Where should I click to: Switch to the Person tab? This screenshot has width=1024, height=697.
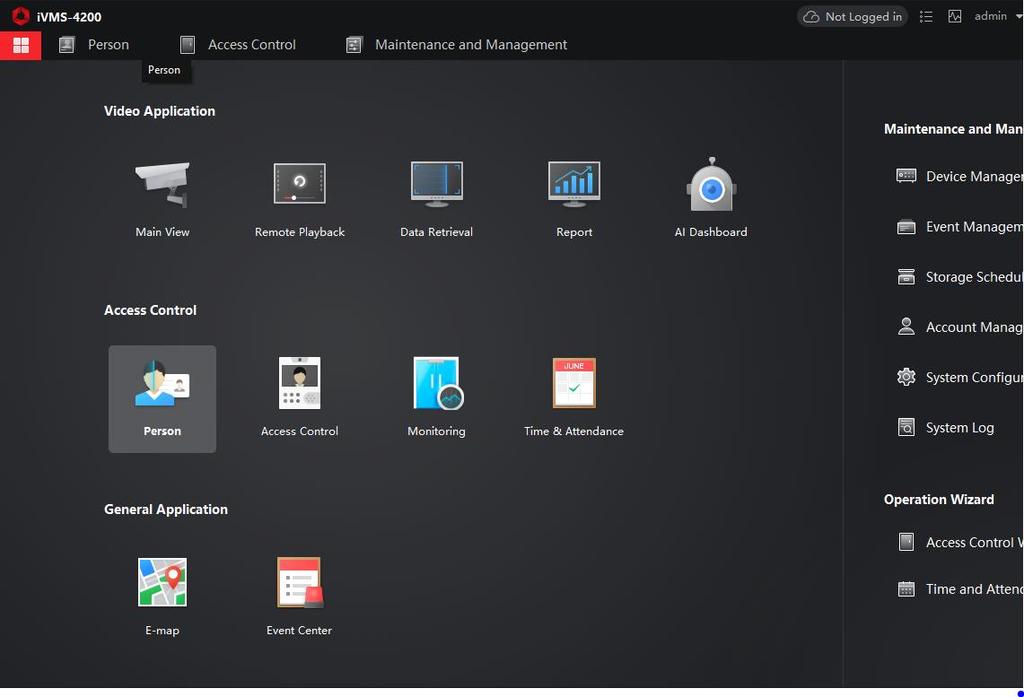pyautogui.click(x=93, y=45)
